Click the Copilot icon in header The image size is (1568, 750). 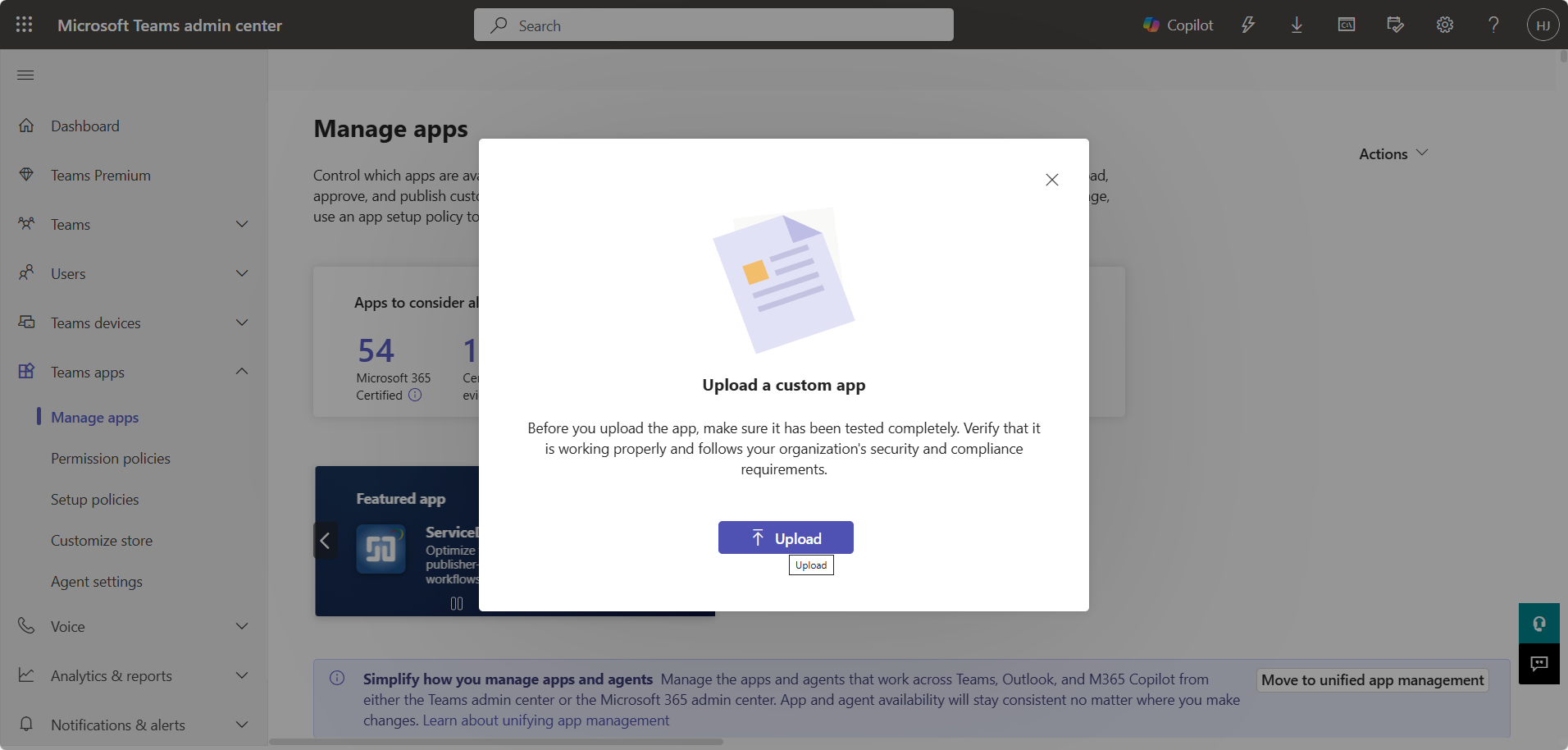[1178, 25]
